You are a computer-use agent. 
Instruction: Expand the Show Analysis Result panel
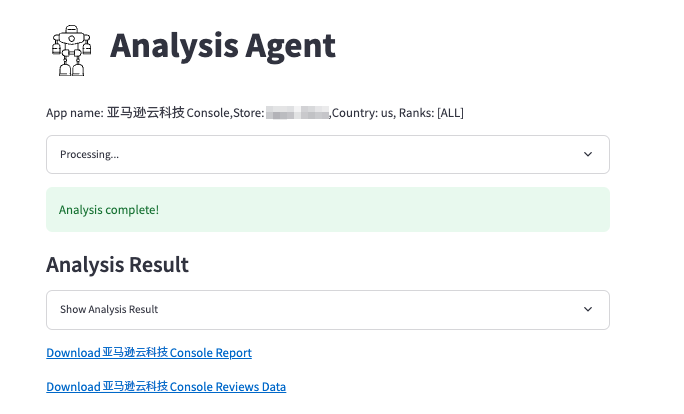click(x=328, y=310)
